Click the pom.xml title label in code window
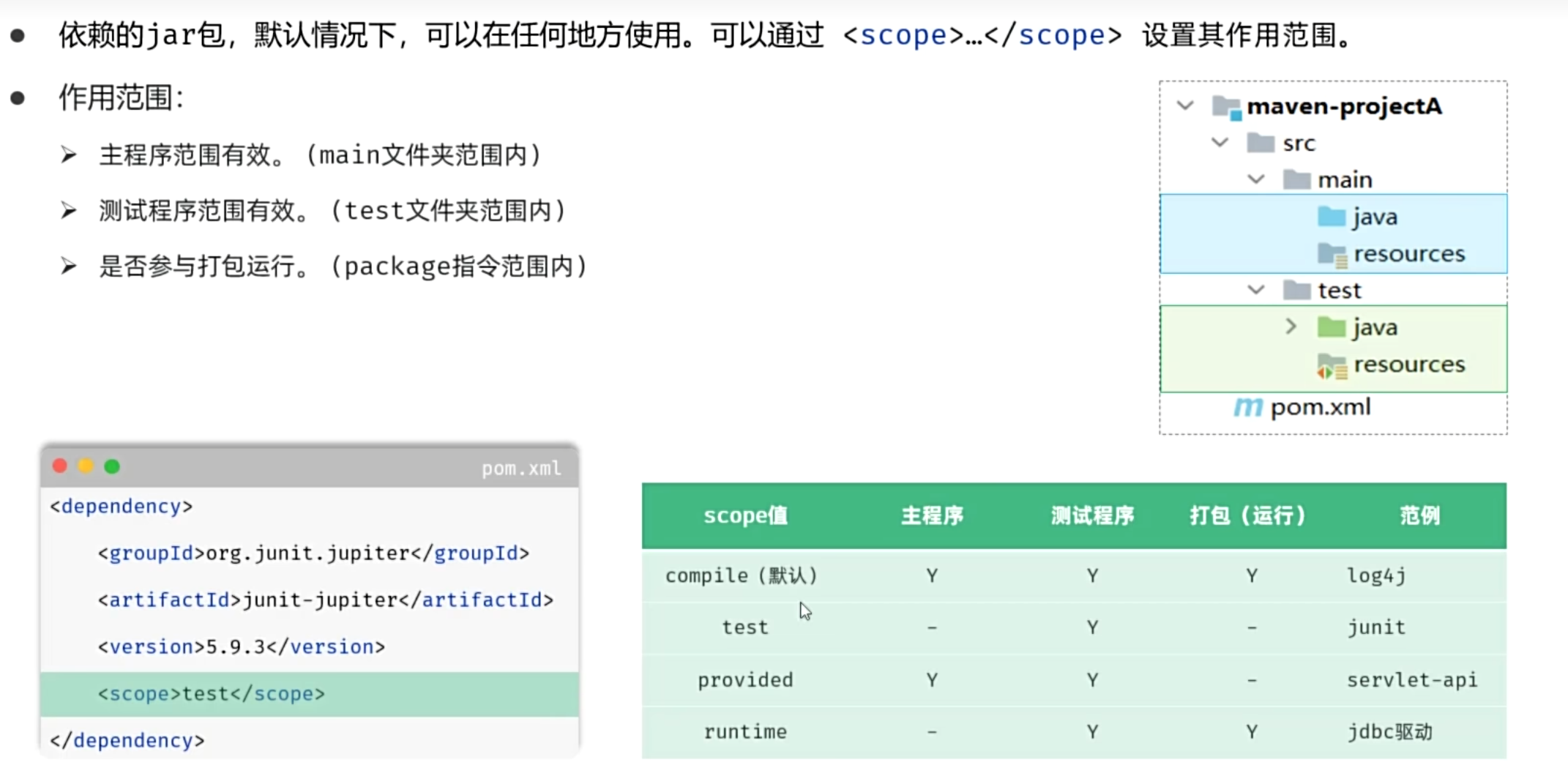This screenshot has height=776, width=1568. click(520, 468)
